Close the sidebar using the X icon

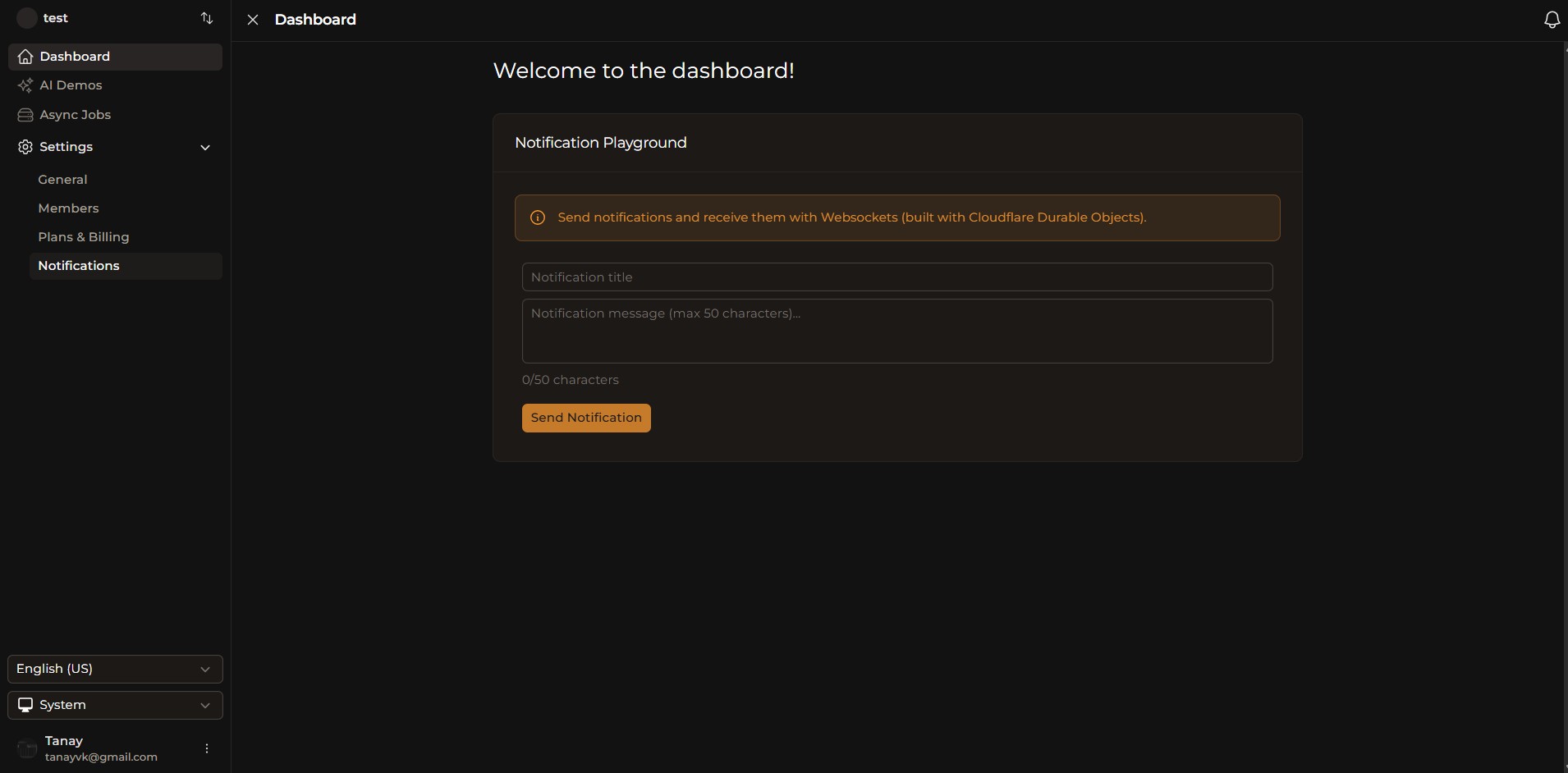[x=253, y=20]
